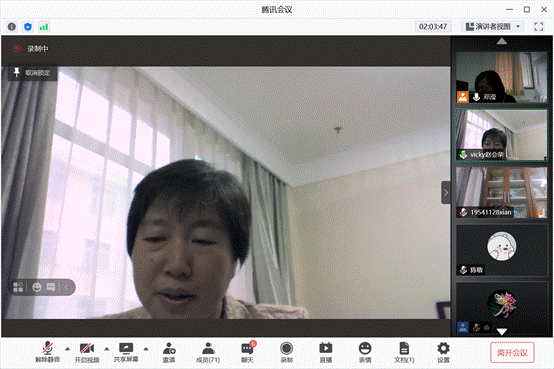Turn on the video camera

[87, 352]
